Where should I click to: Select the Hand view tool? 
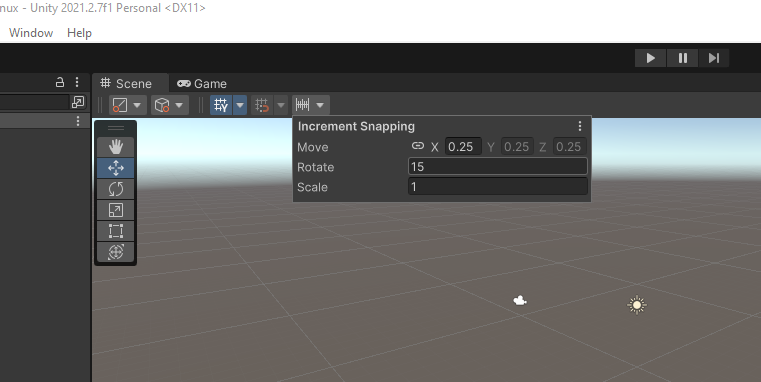pyautogui.click(x=116, y=147)
